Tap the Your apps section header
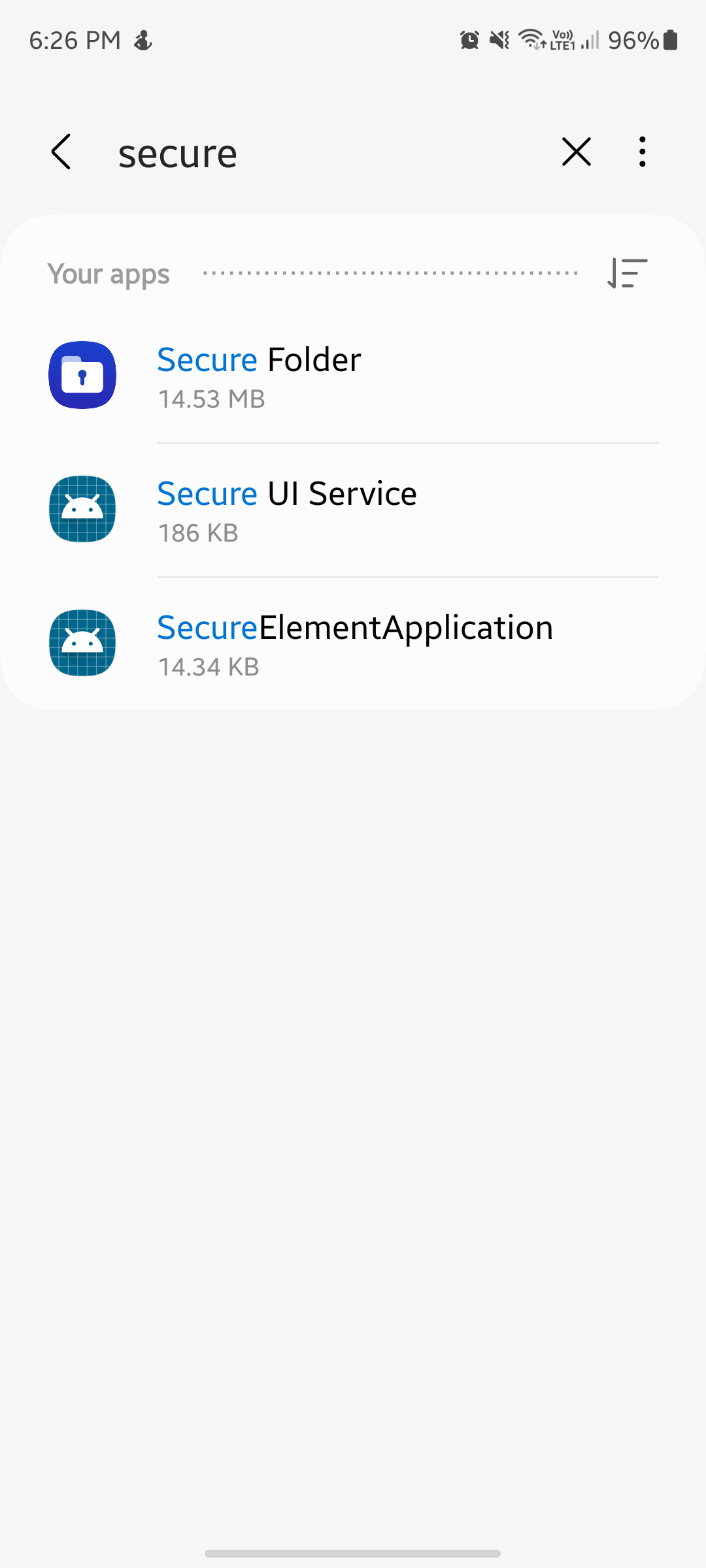Viewport: 706px width, 1568px height. [109, 274]
